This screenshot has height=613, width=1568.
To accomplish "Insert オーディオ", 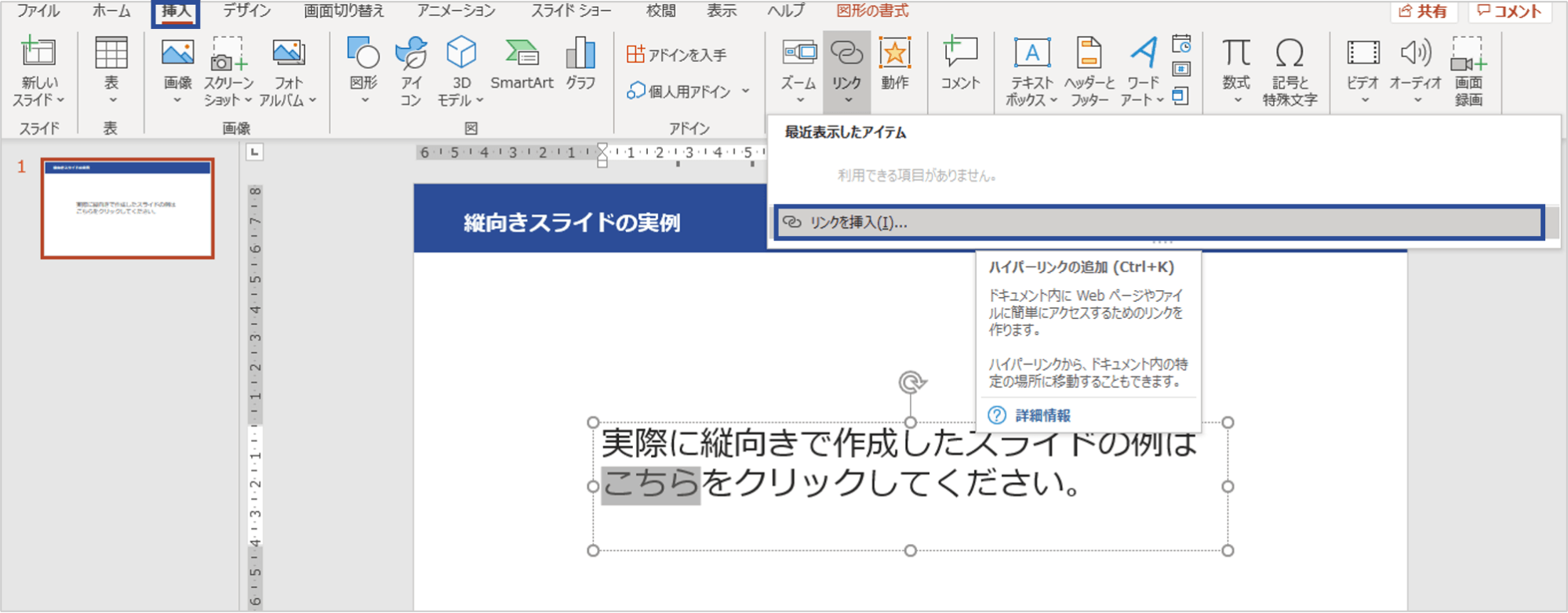I will pyautogui.click(x=1416, y=71).
